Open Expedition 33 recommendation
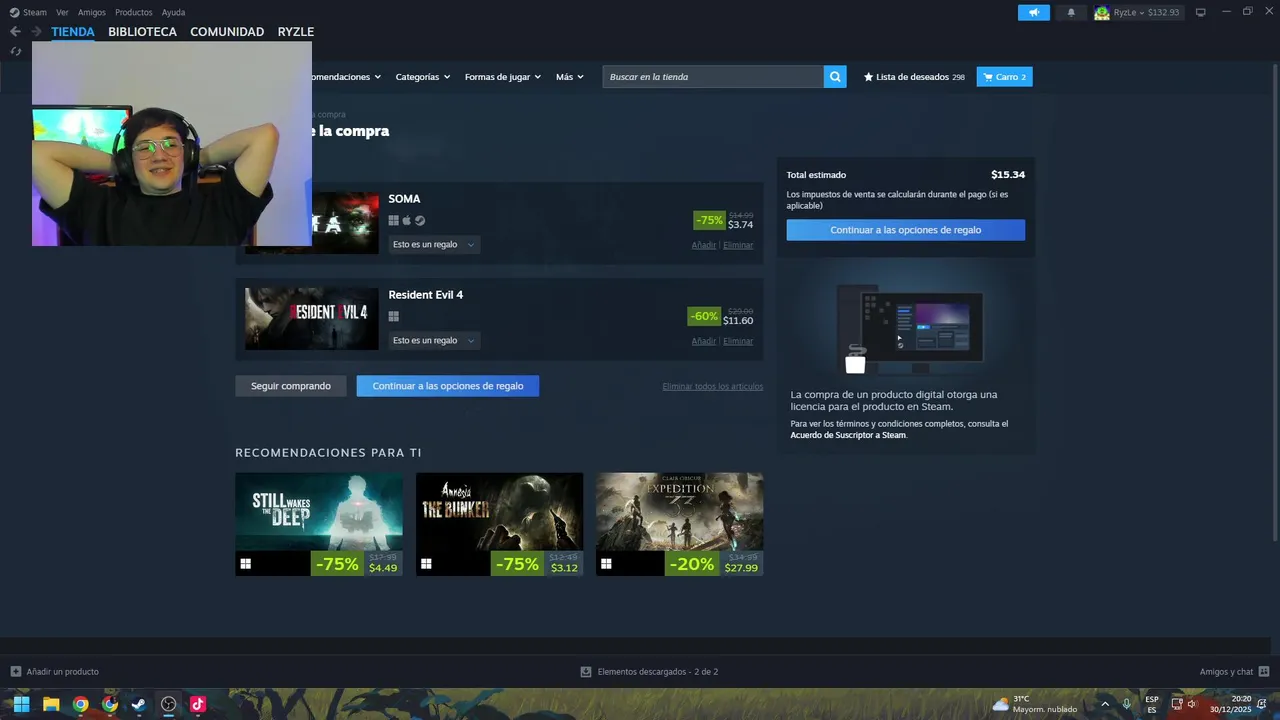The height and width of the screenshot is (720, 1280). pyautogui.click(x=680, y=524)
